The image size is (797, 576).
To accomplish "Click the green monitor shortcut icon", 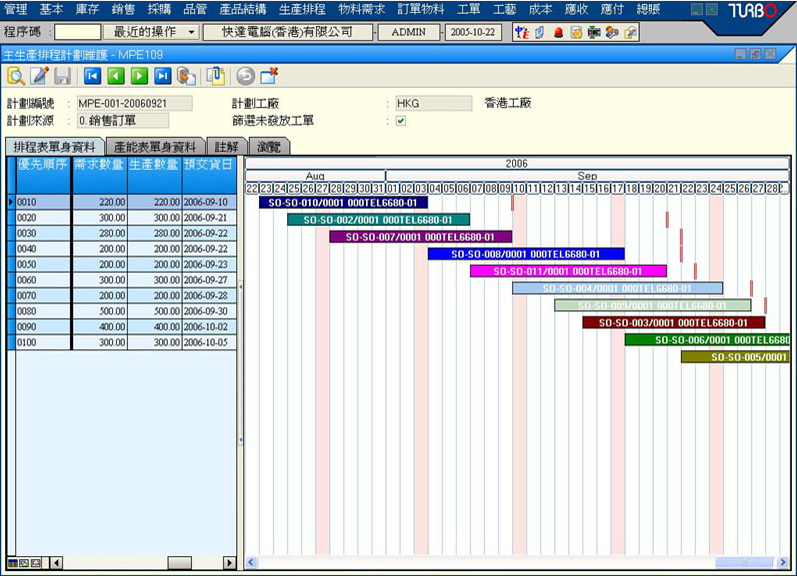I will pos(594,33).
